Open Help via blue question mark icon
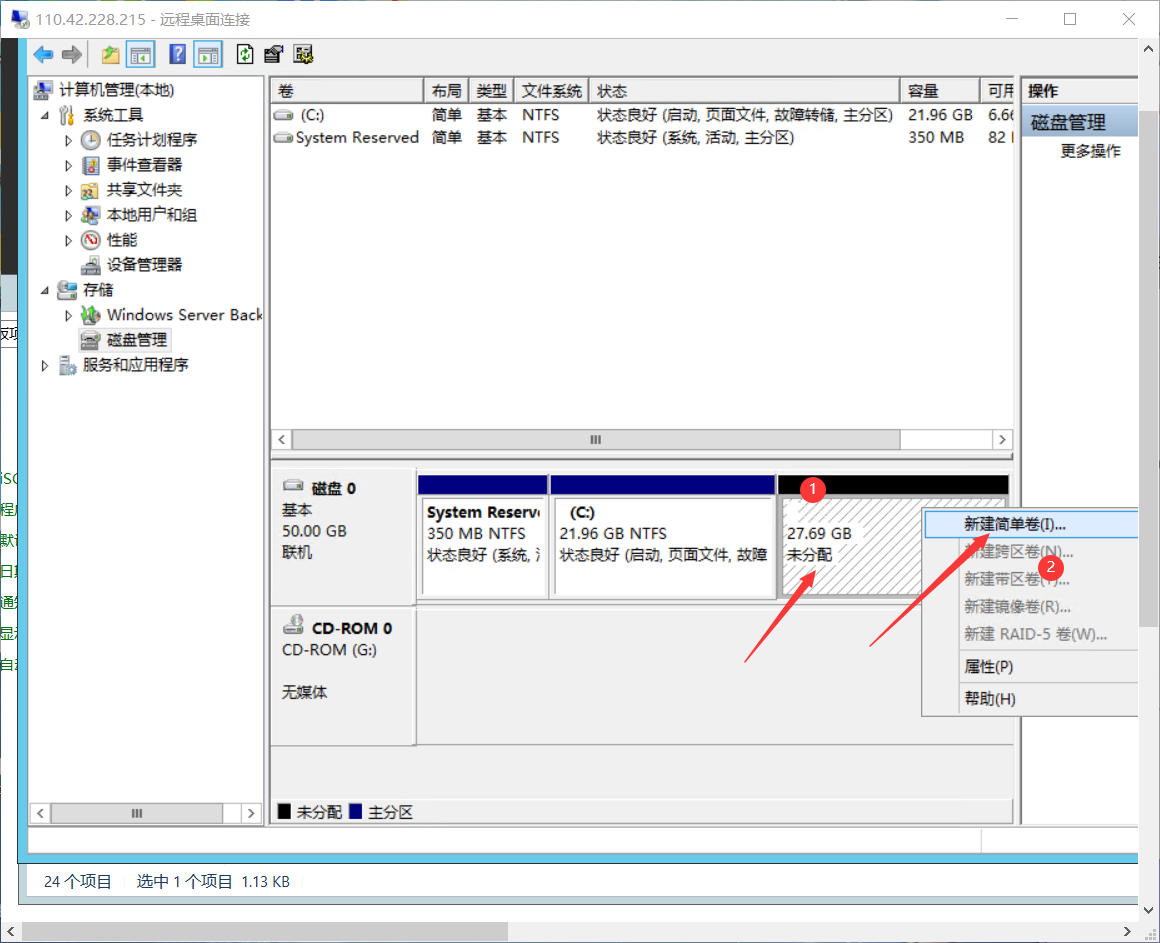Screen dimensions: 1160x943 click(x=178, y=55)
